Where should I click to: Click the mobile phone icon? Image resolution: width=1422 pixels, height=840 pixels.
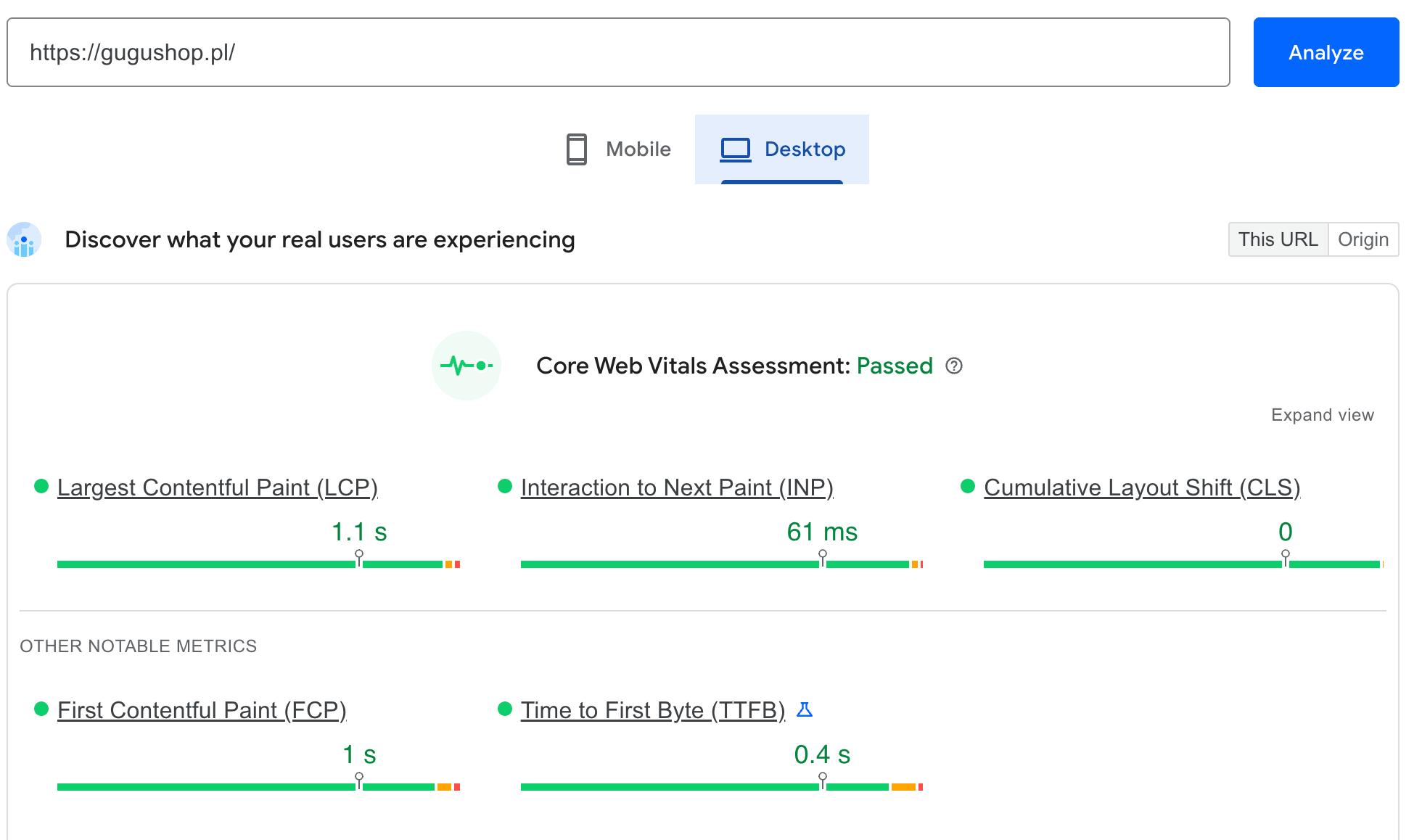click(x=577, y=149)
